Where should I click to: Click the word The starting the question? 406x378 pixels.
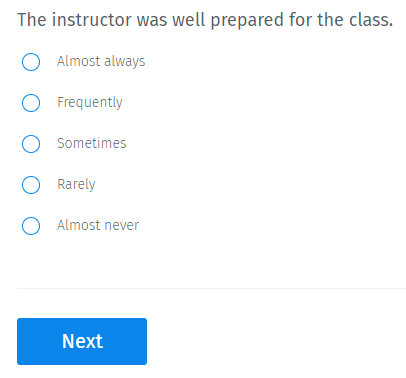point(32,20)
